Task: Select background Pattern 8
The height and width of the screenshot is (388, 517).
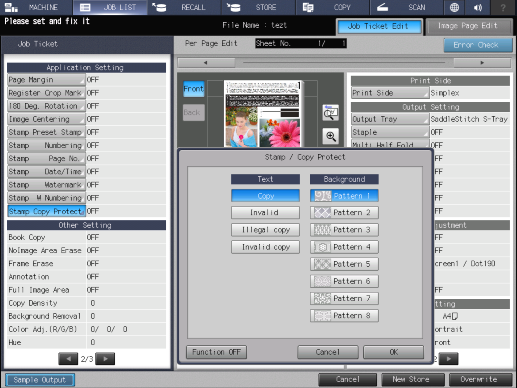Action: (x=344, y=316)
